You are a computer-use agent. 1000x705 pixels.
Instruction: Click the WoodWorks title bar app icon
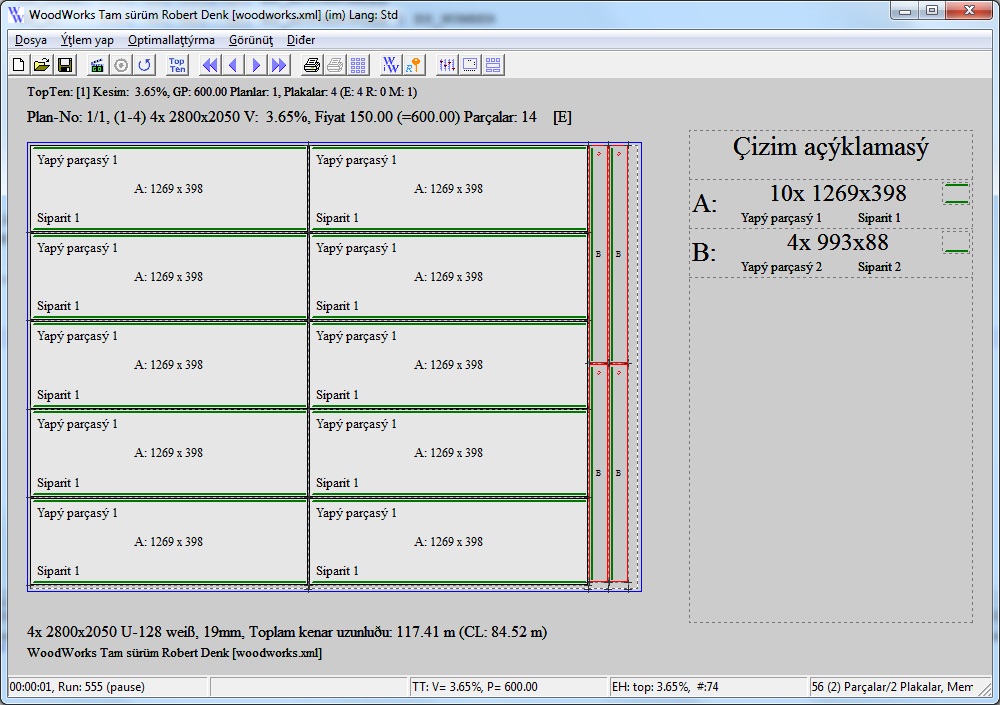[x=16, y=14]
